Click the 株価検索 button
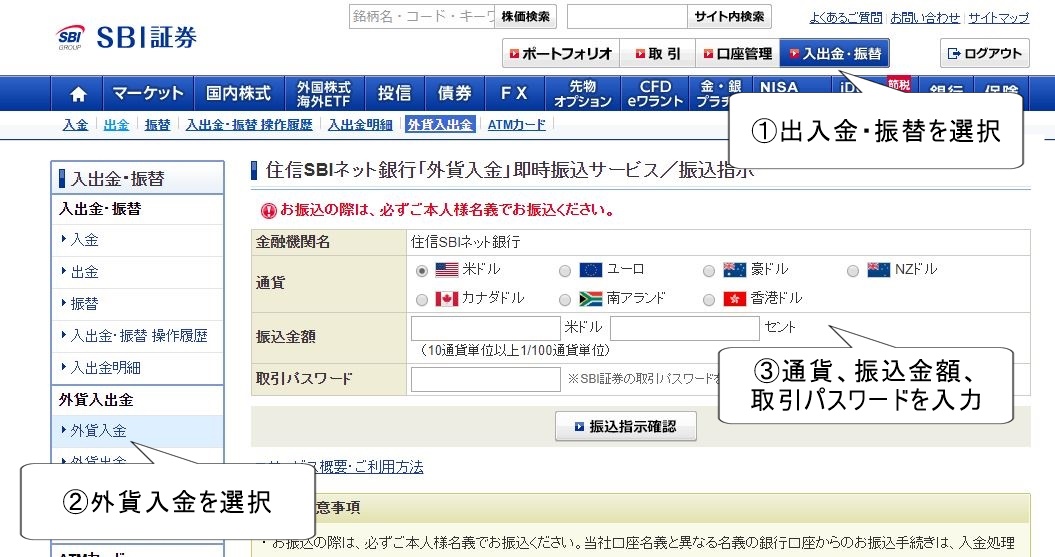 point(525,17)
